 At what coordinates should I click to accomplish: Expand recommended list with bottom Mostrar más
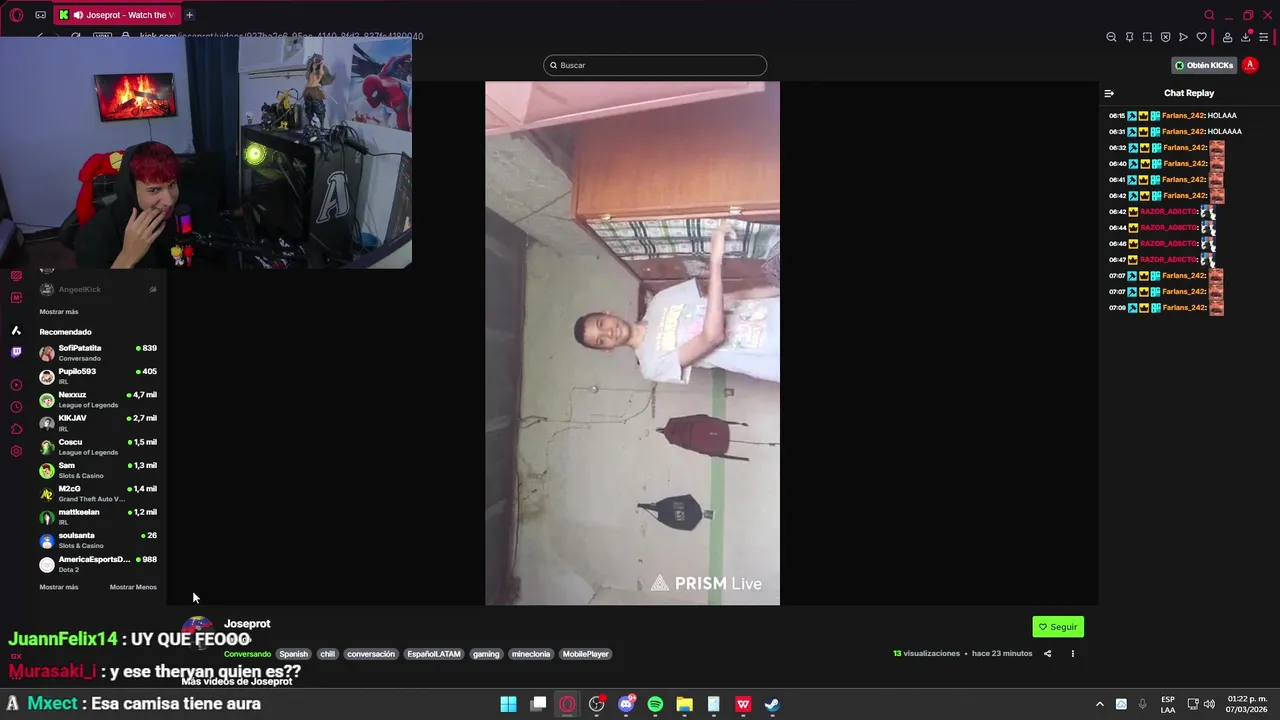pos(58,587)
